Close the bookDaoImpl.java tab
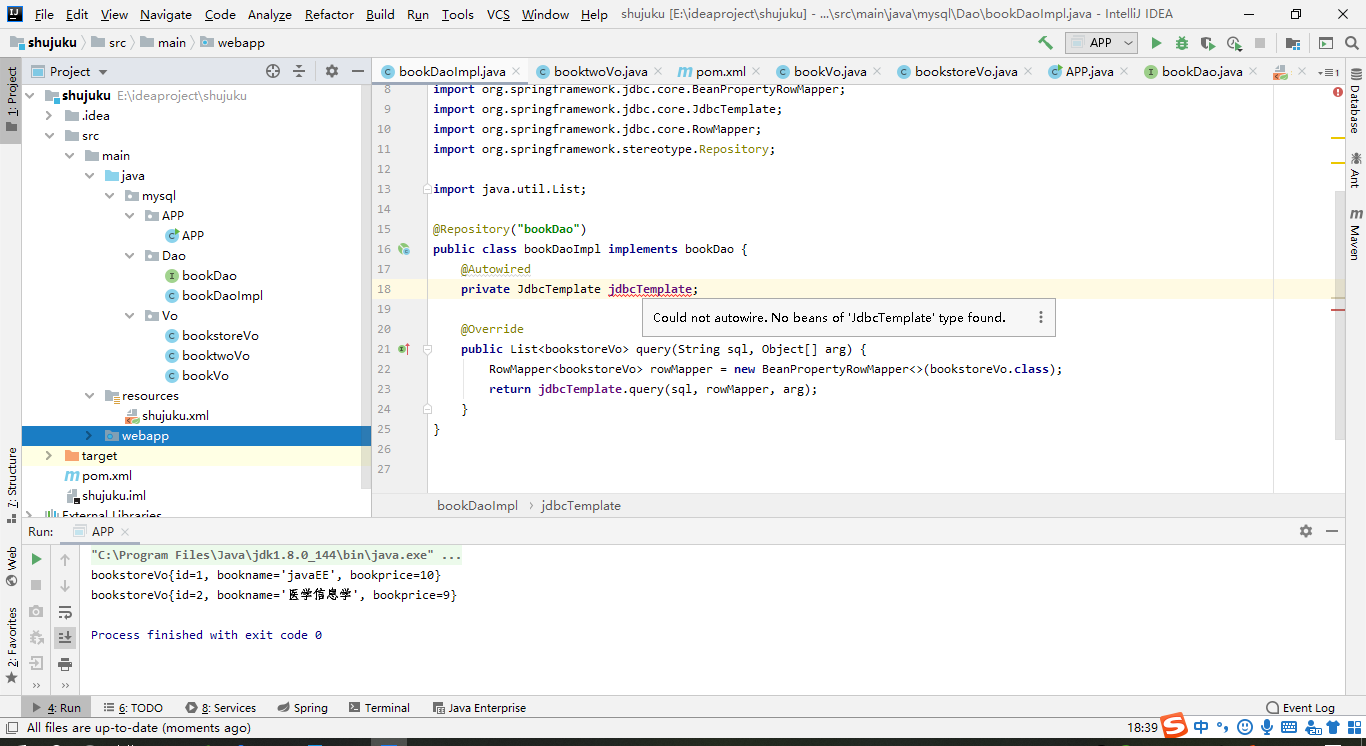 tap(516, 71)
